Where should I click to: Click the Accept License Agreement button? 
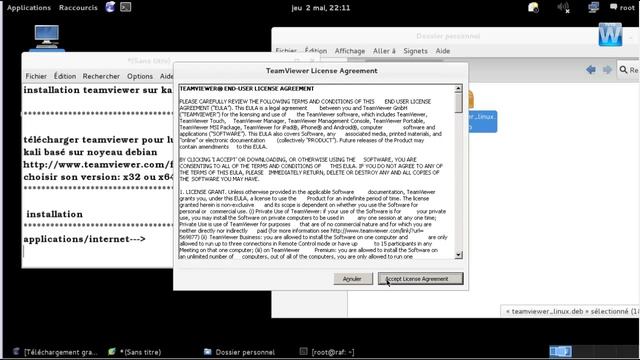420,279
